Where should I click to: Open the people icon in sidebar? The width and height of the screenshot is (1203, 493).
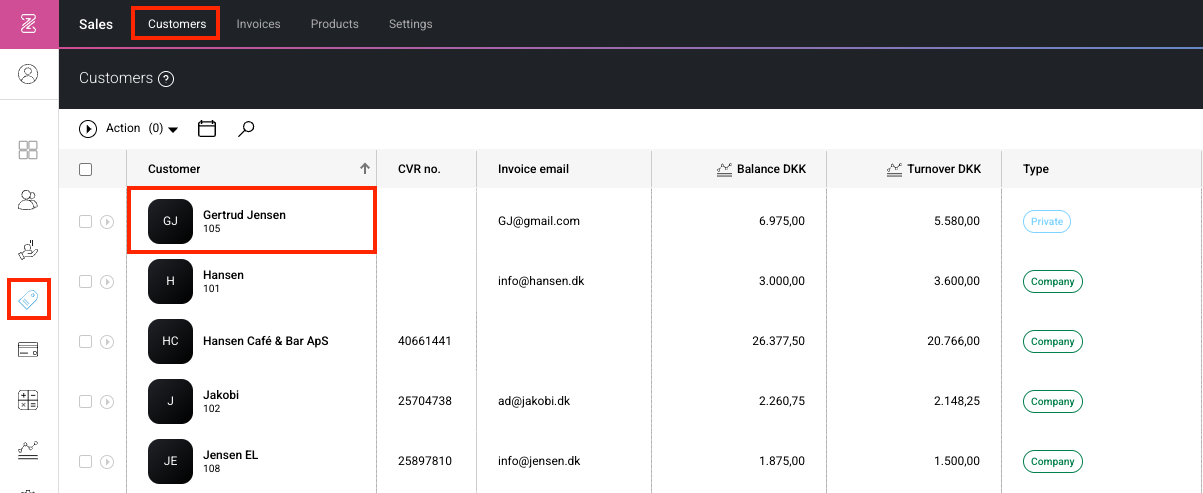[x=29, y=200]
